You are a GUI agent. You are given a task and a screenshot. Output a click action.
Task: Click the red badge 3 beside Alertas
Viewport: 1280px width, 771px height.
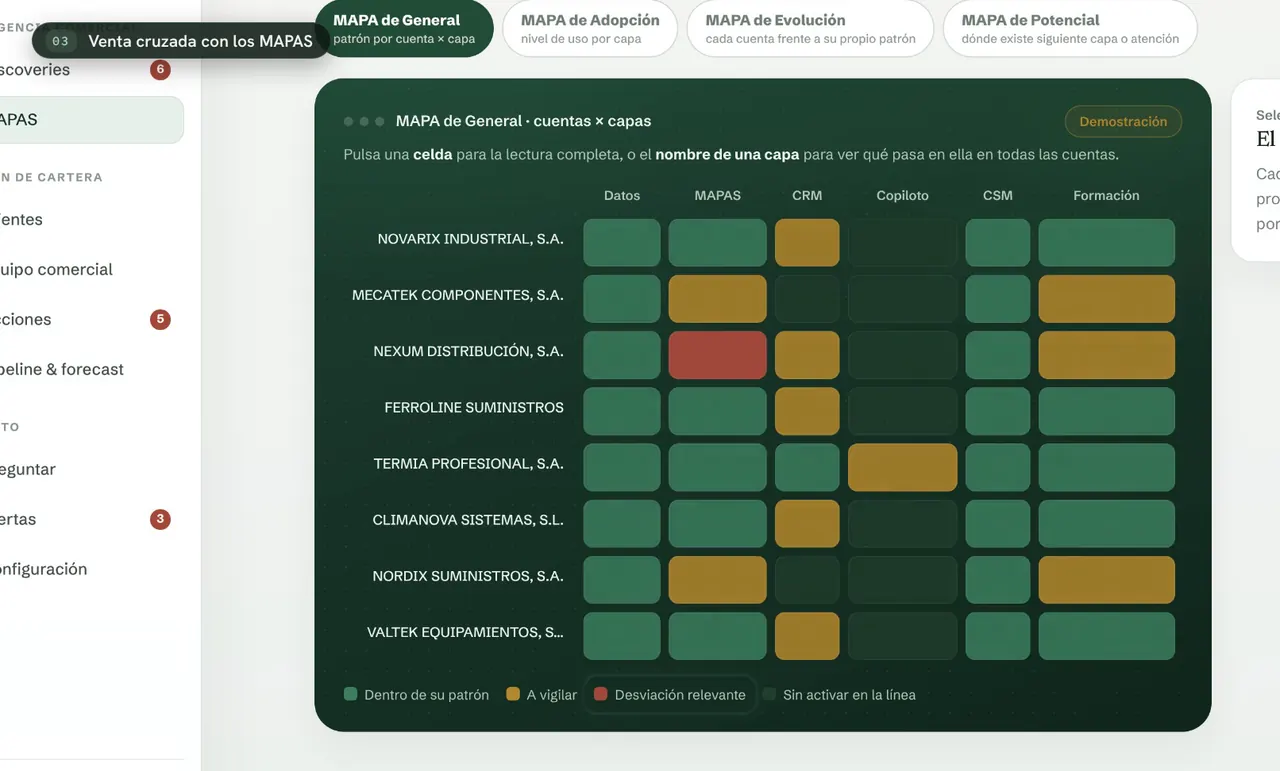tap(160, 520)
